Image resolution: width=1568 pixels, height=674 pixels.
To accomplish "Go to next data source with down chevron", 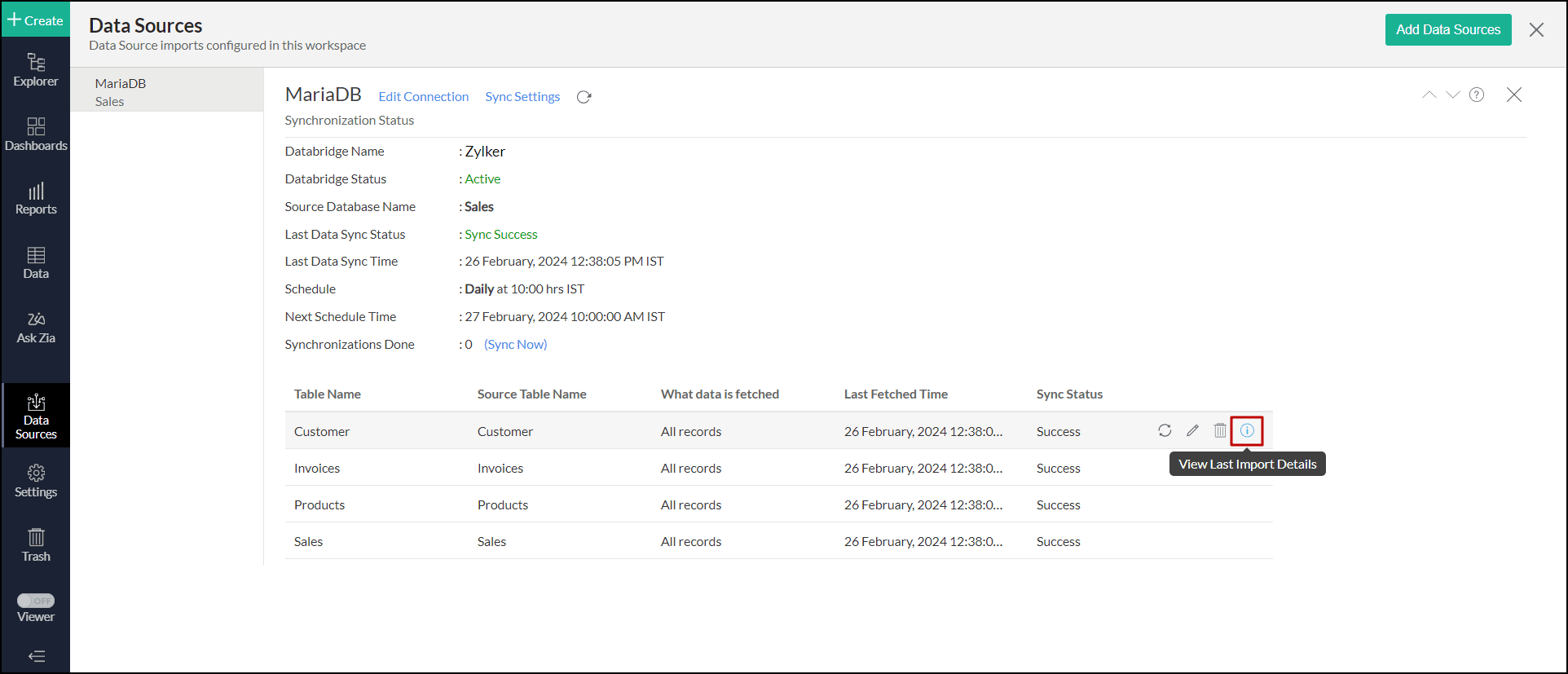I will point(1452,95).
